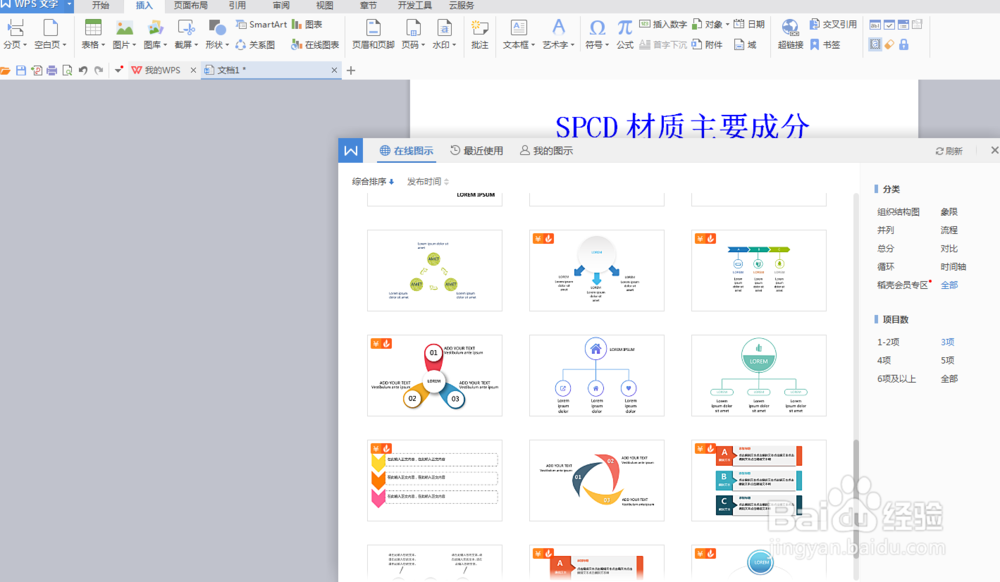Expand the 形状 dropdown arrow
The image size is (1000, 582).
pos(227,45)
